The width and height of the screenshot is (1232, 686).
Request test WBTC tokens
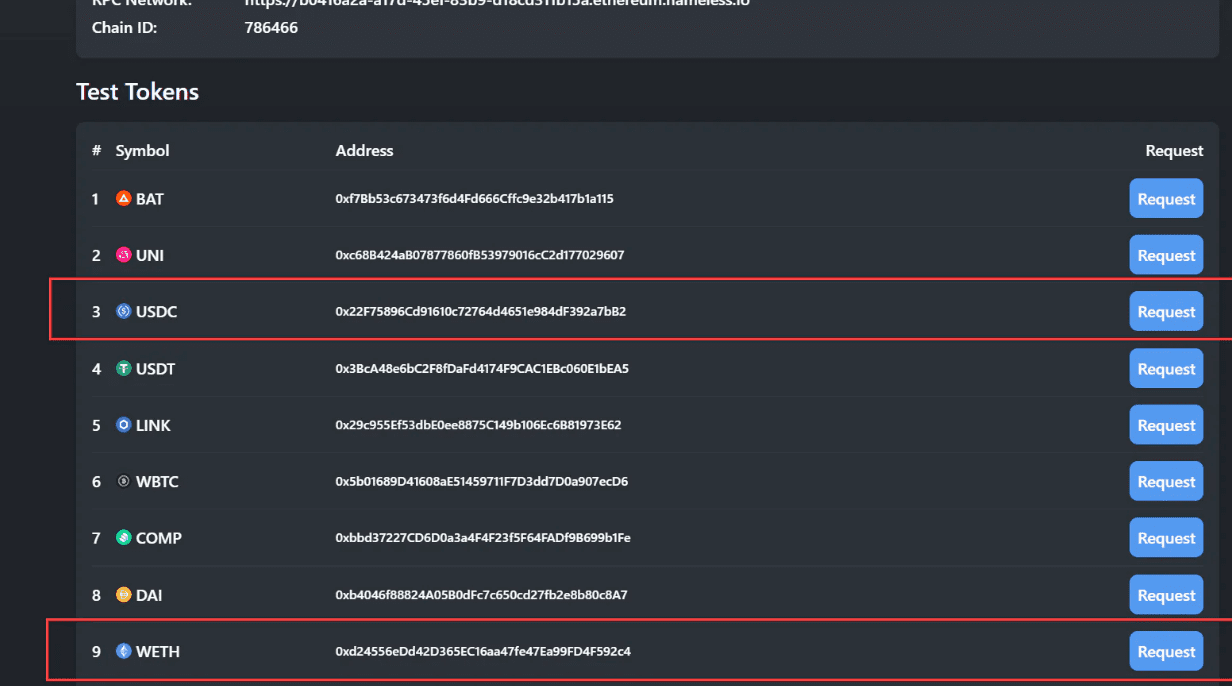click(1166, 481)
